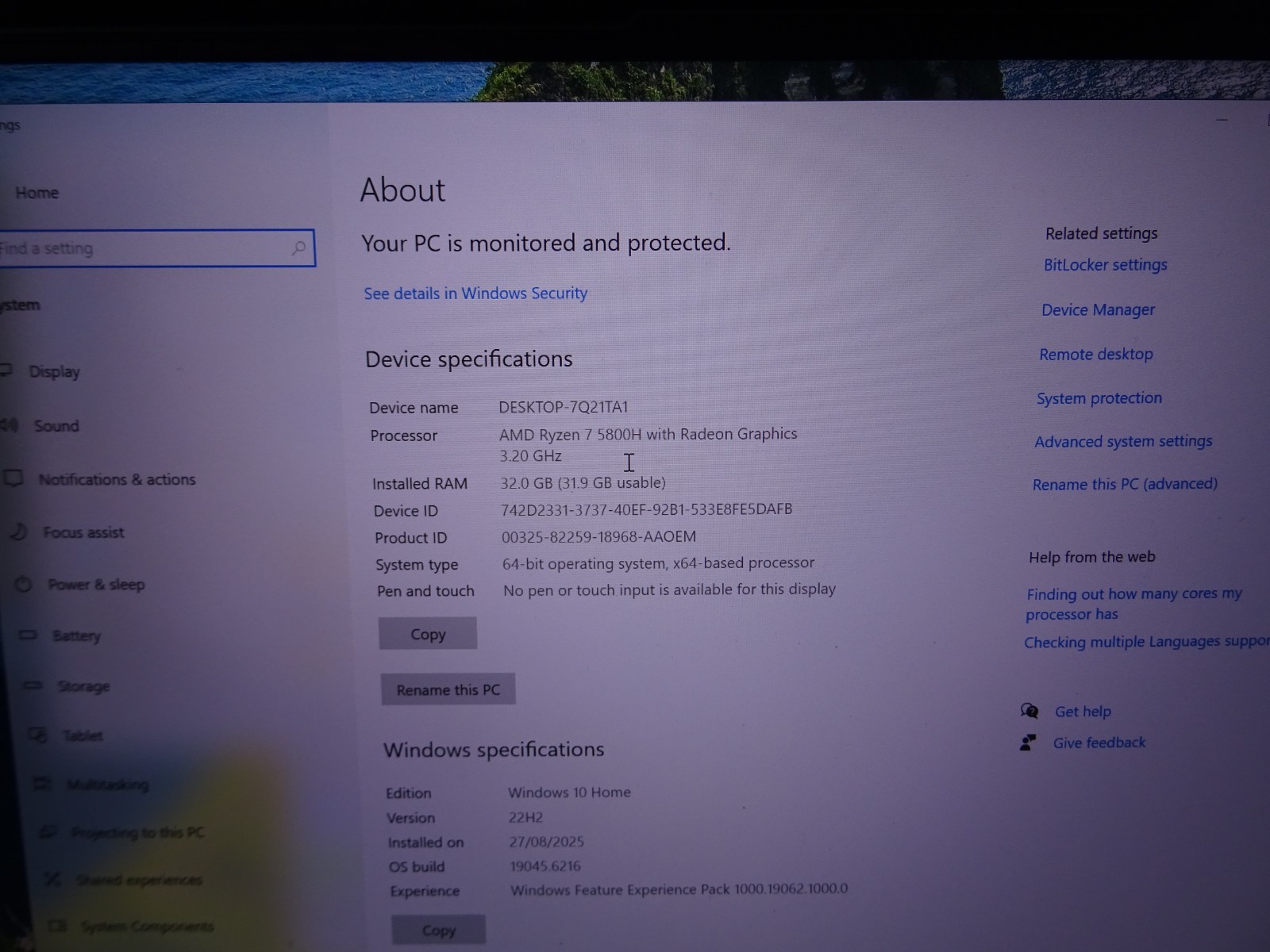Image resolution: width=1270 pixels, height=952 pixels.
Task: Select the No pen or touch input text
Action: pyautogui.click(x=669, y=589)
